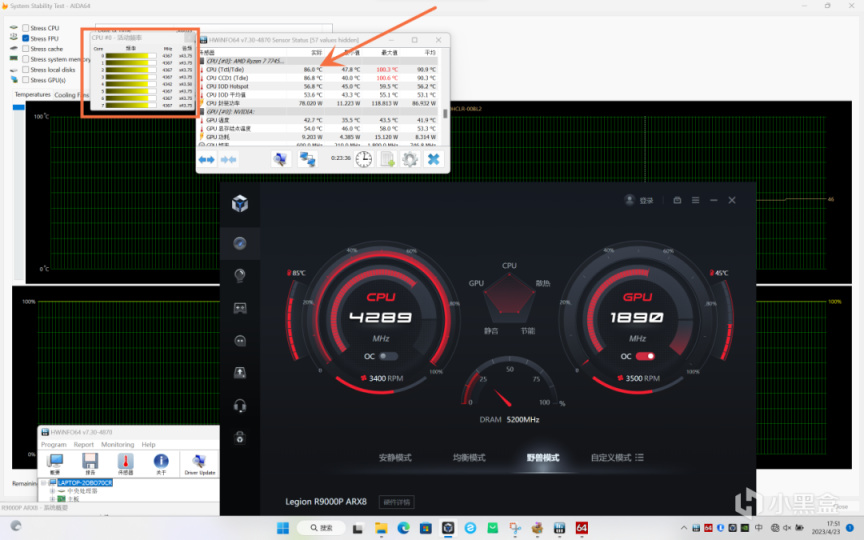Click the expand columns blue arrows in HWiNFO
The width and height of the screenshot is (864, 540).
207,160
